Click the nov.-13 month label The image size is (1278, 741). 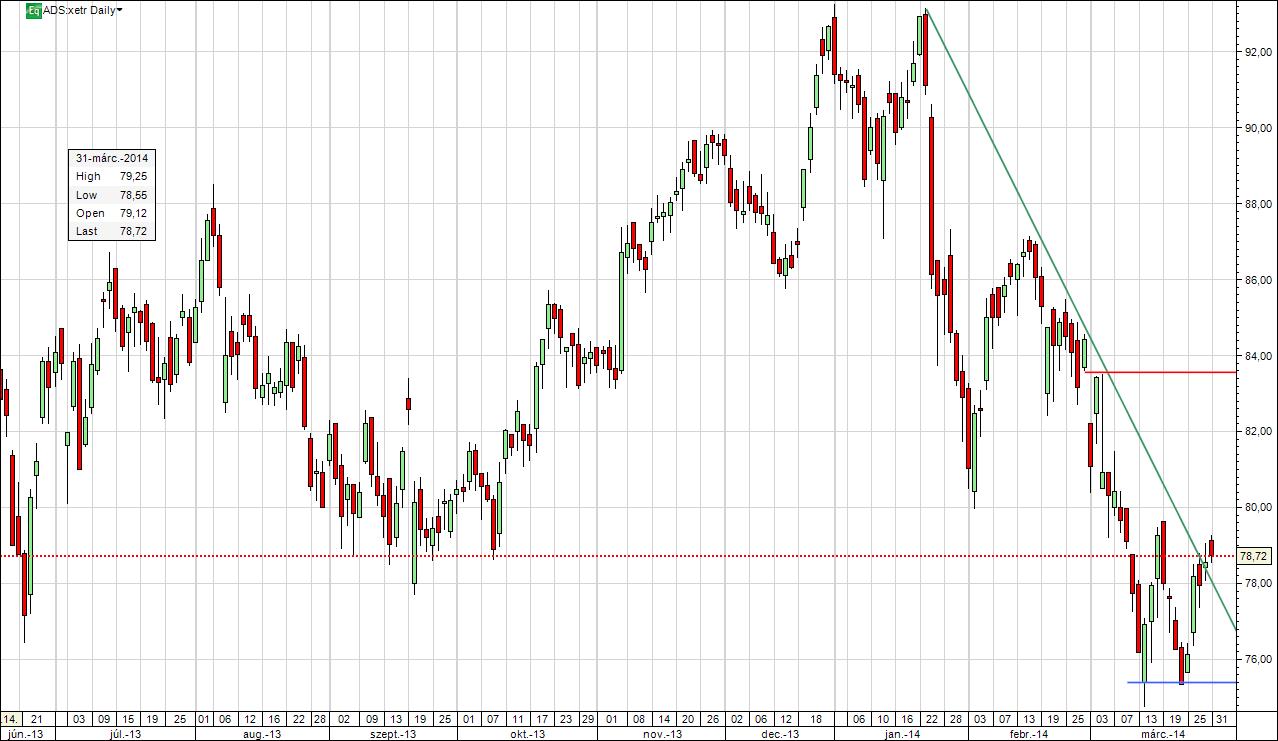click(662, 734)
